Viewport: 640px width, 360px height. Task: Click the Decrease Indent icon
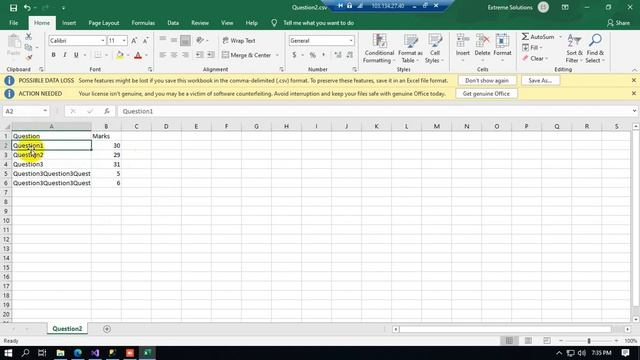point(199,55)
